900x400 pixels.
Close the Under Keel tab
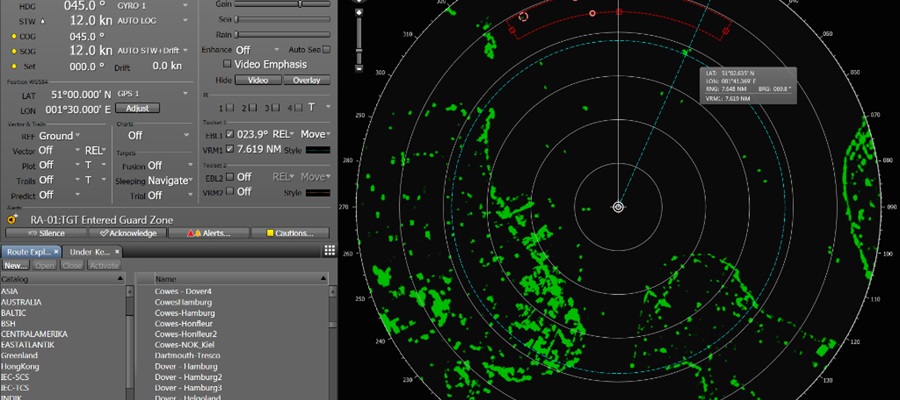pyautogui.click(x=116, y=251)
